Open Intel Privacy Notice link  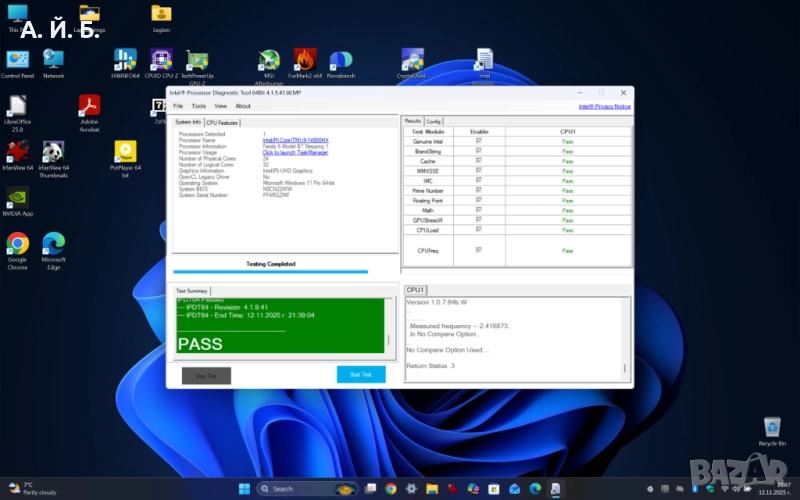[604, 106]
